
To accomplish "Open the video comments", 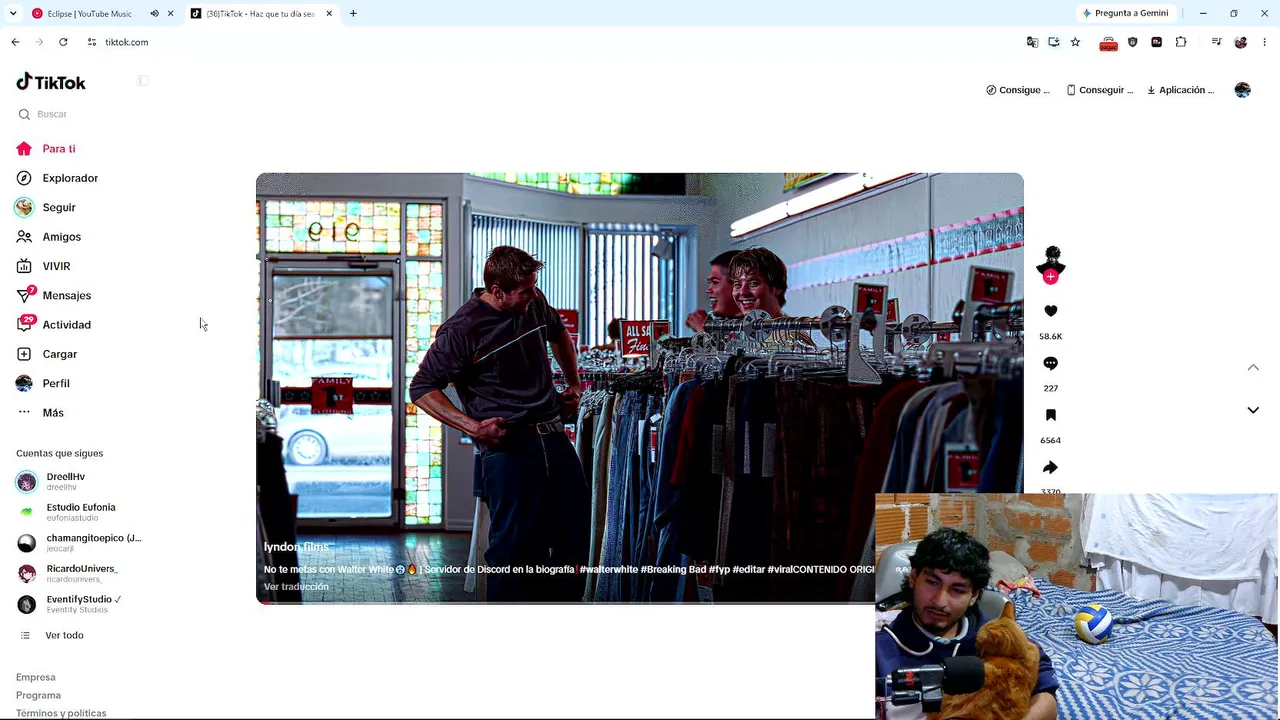I will pyautogui.click(x=1050, y=363).
